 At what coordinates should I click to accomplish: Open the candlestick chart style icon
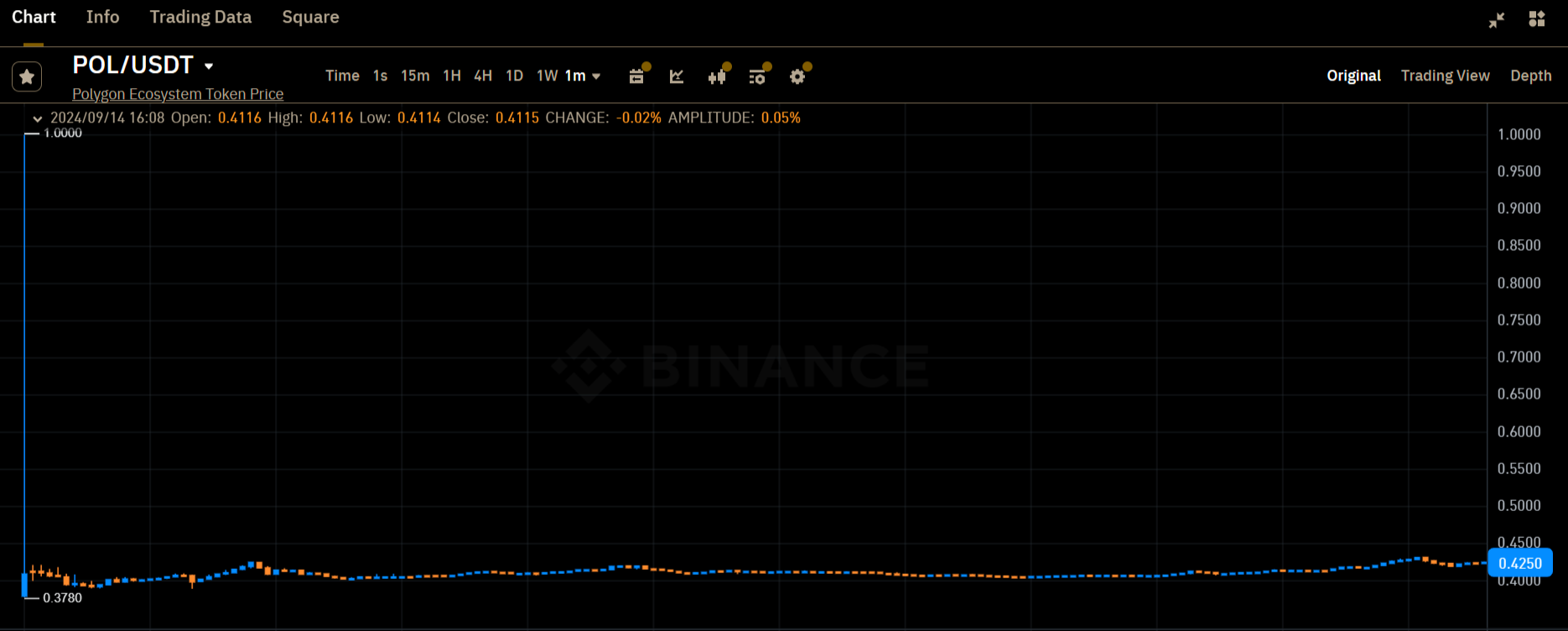(717, 76)
